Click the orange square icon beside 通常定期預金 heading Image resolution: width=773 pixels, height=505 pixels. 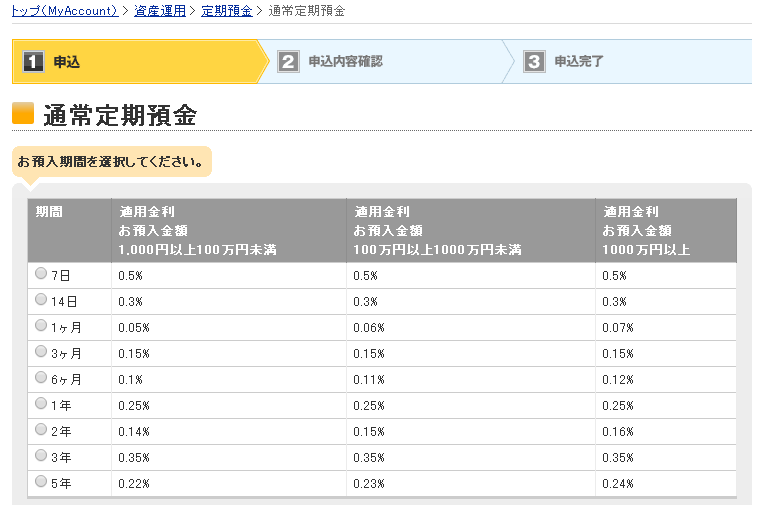[x=23, y=114]
